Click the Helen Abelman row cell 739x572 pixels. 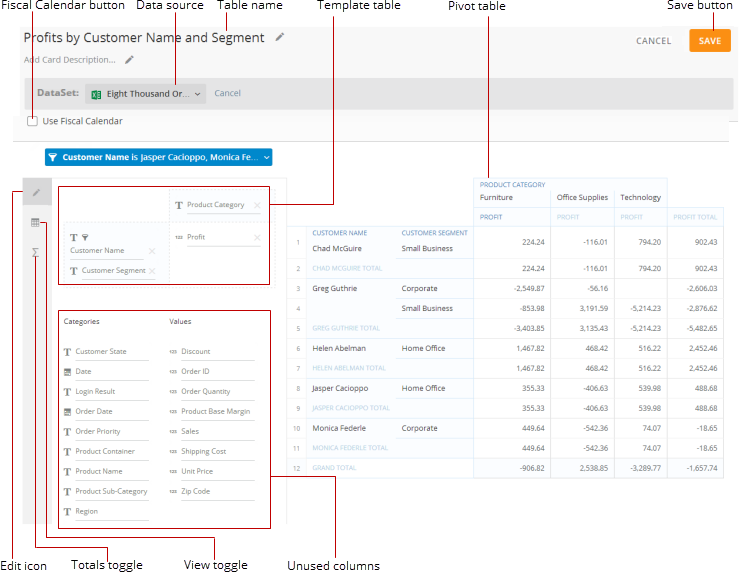pyautogui.click(x=339, y=348)
